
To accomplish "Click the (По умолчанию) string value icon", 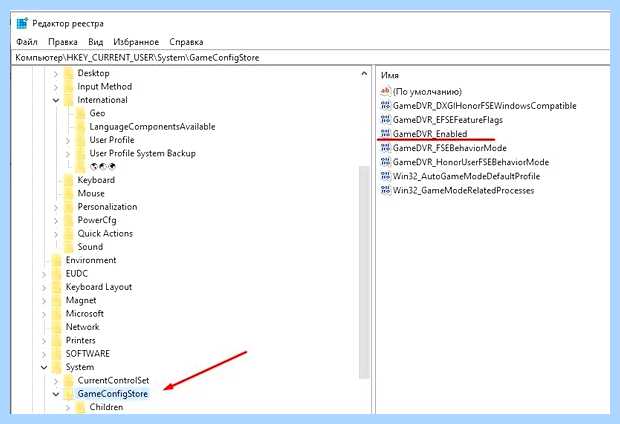I will [x=385, y=91].
